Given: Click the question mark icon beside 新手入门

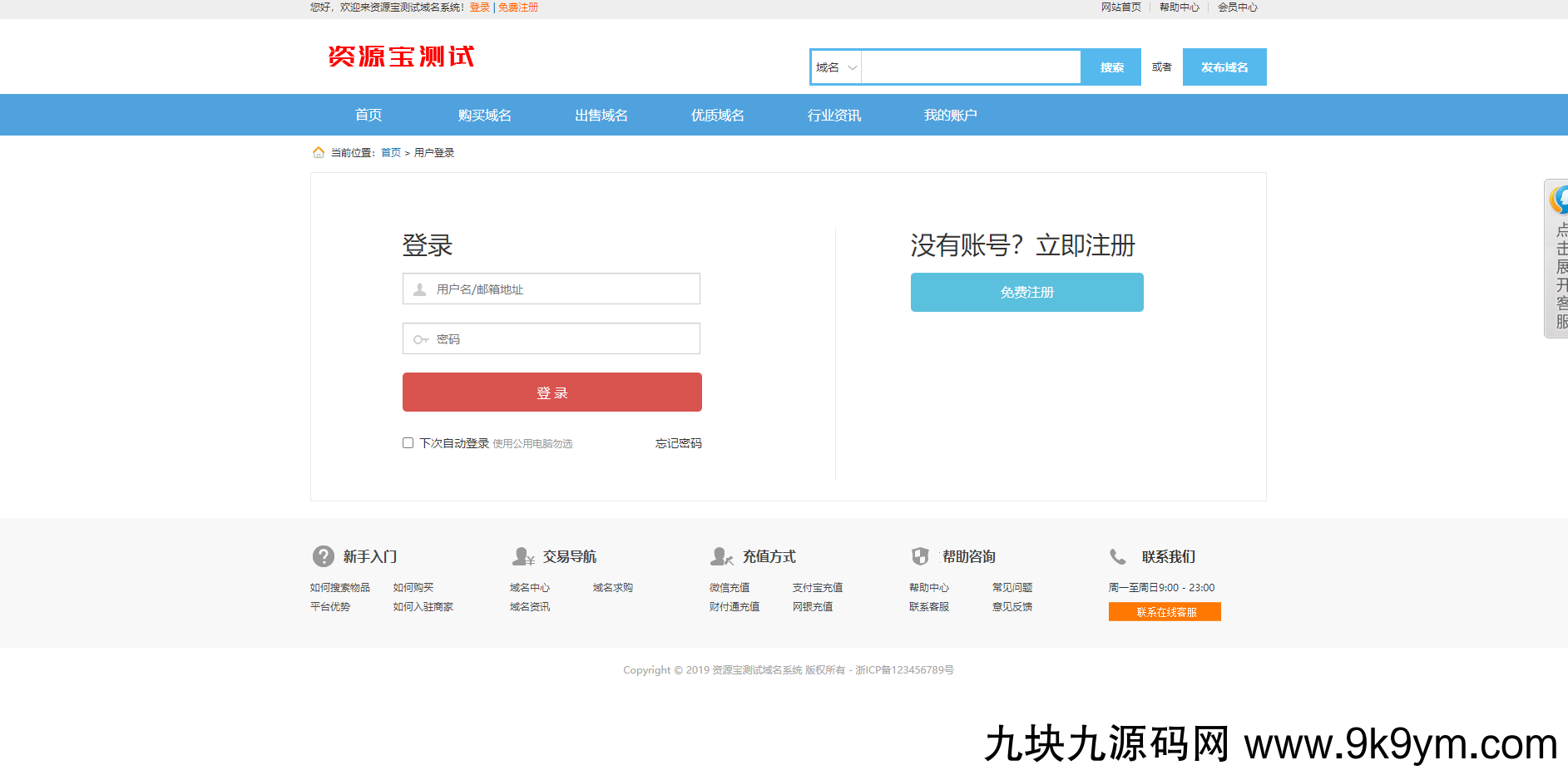Looking at the screenshot, I should (322, 556).
